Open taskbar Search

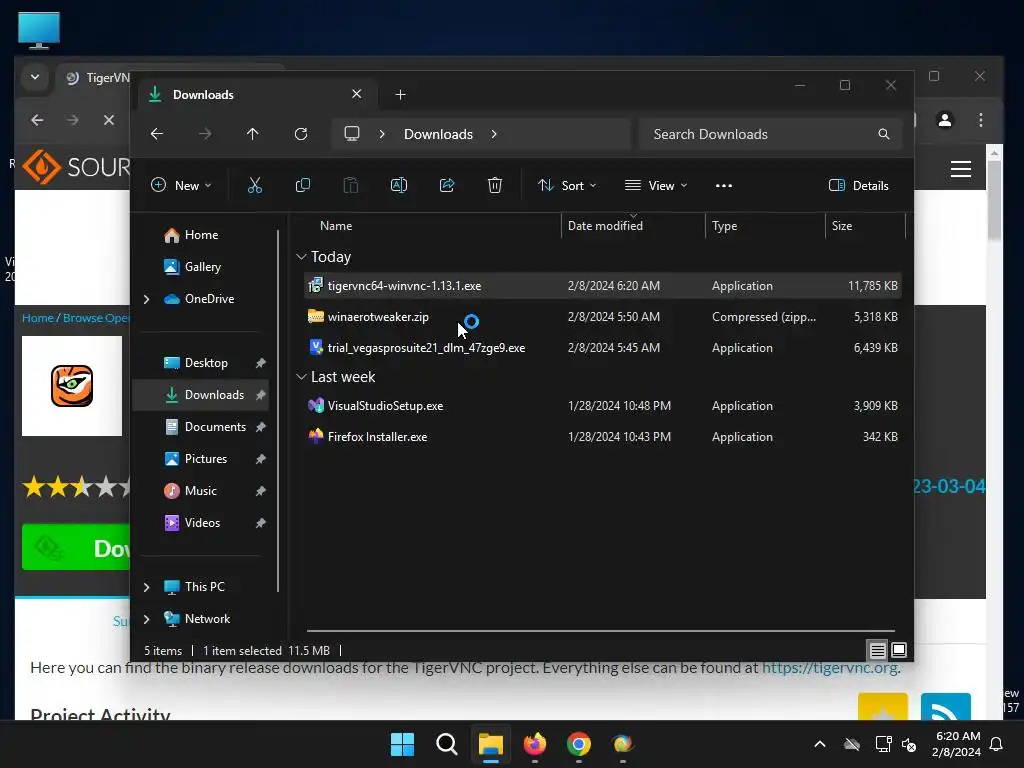point(447,744)
